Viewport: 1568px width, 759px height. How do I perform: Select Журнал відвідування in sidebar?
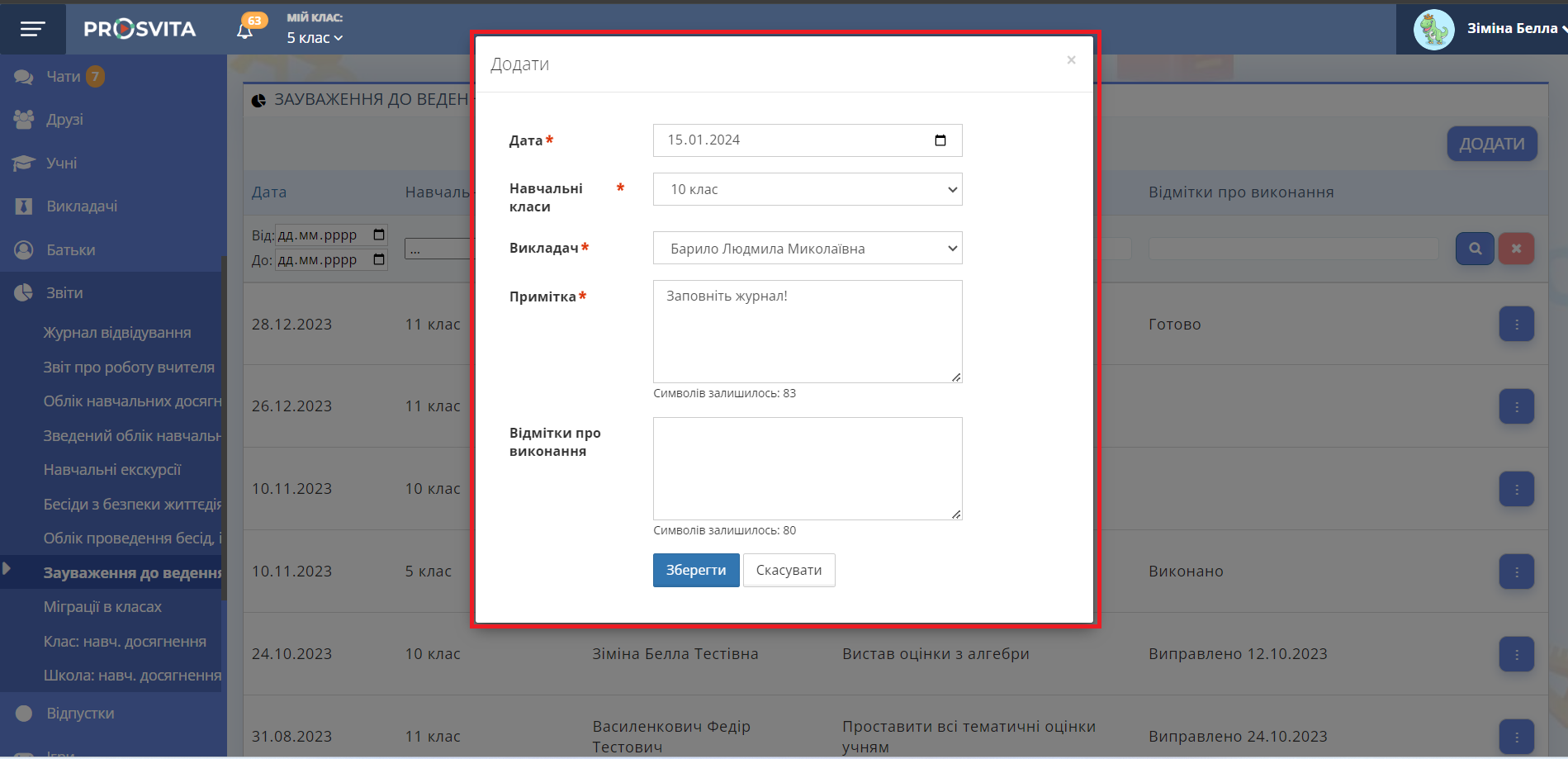click(x=117, y=333)
